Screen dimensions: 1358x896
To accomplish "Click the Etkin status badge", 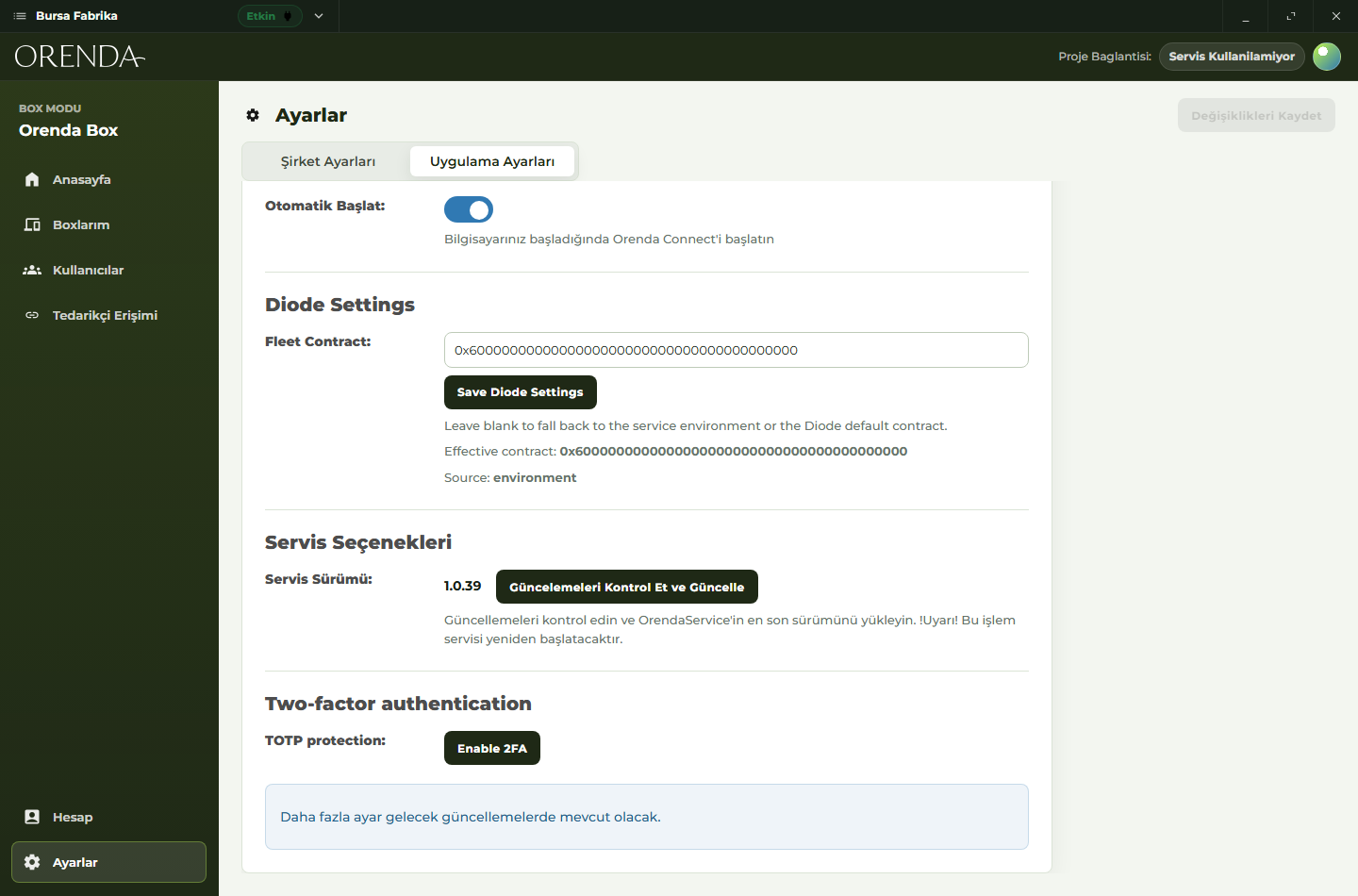I will [x=270, y=16].
